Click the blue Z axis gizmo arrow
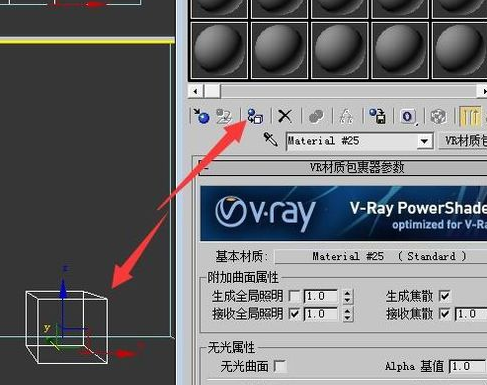 pos(64,290)
